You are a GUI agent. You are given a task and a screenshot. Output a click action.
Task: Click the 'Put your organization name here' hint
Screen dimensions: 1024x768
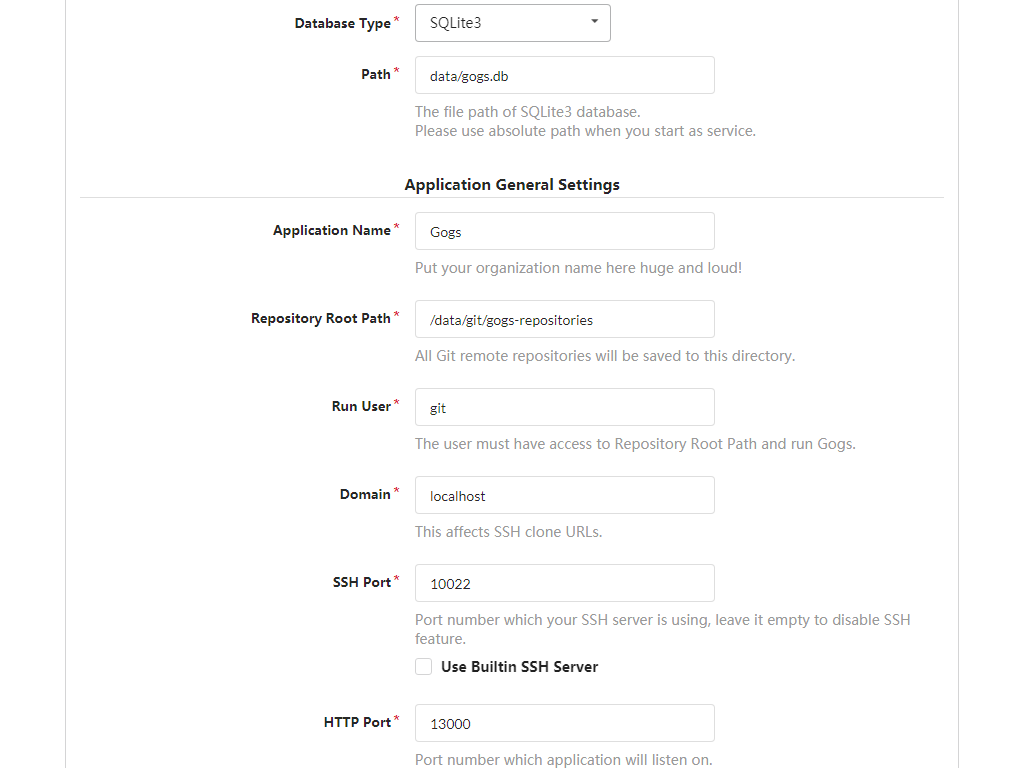pyautogui.click(x=578, y=268)
